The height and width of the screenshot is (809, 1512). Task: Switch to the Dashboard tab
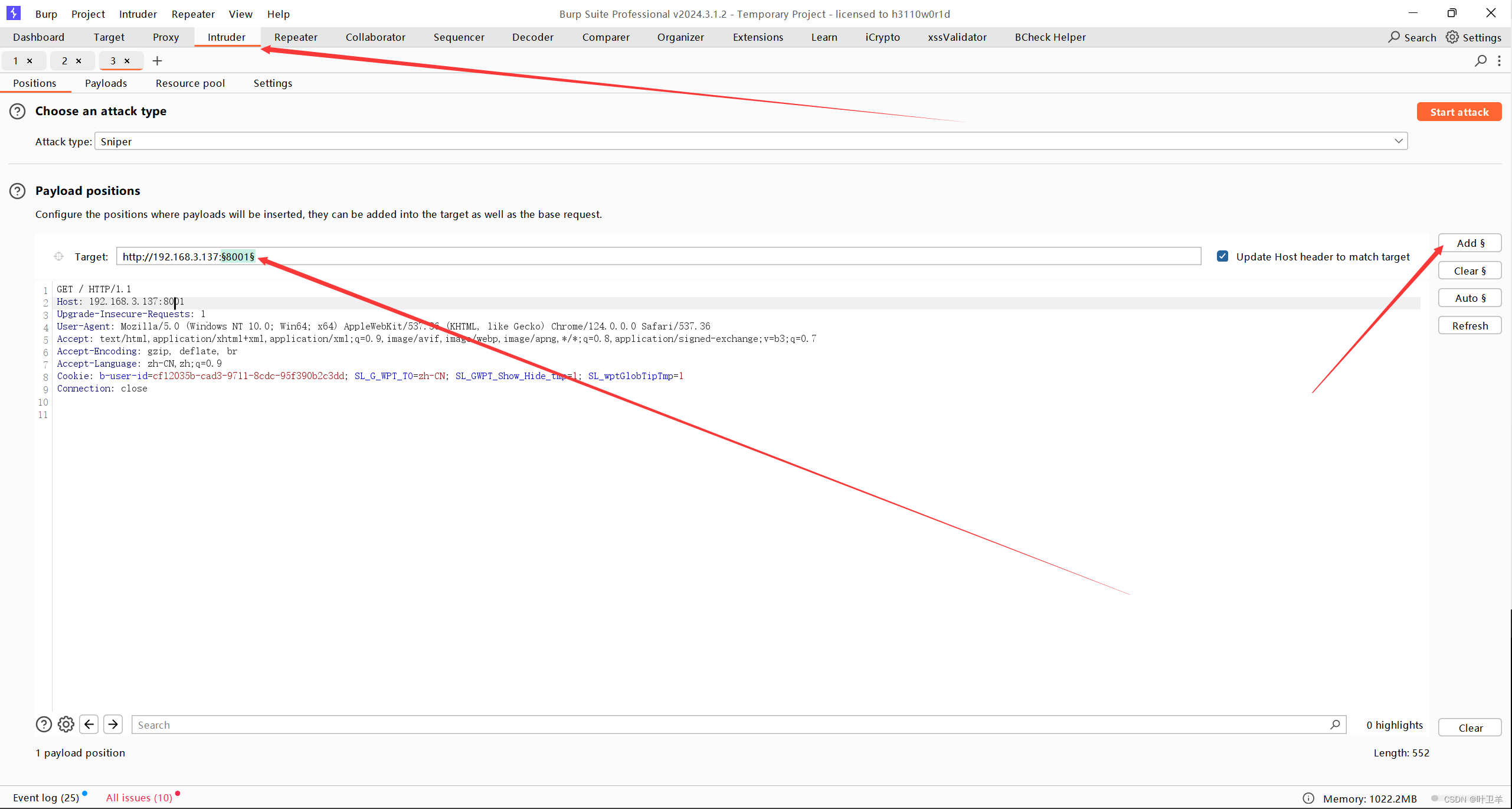(38, 37)
